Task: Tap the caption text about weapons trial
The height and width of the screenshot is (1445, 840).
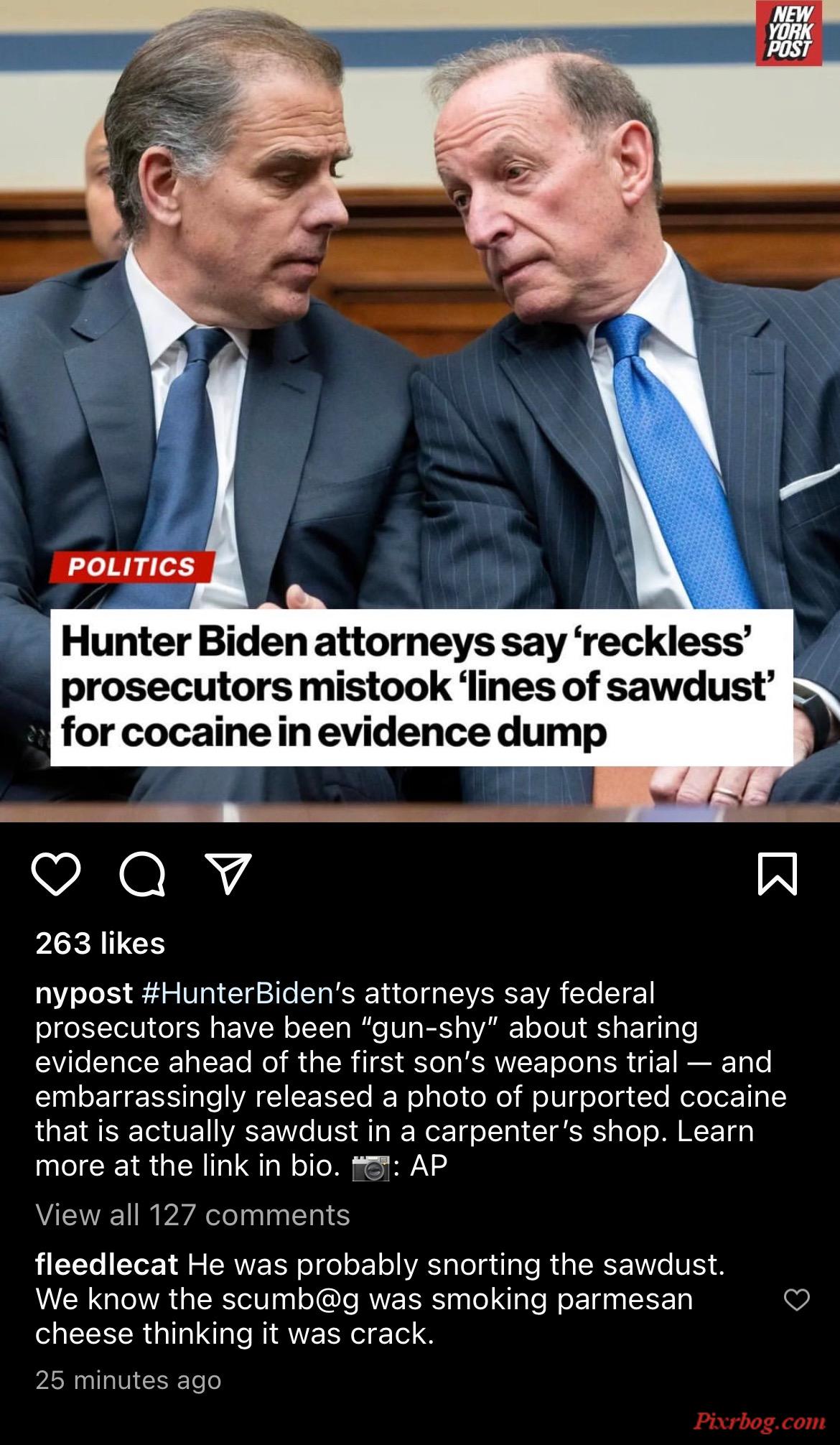Action: [403, 1061]
